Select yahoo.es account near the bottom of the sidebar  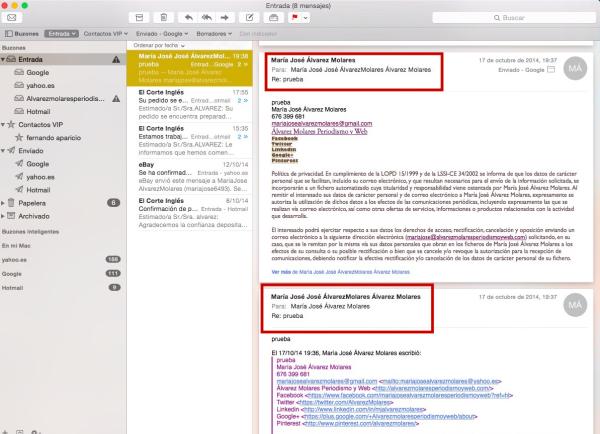[x=14, y=259]
